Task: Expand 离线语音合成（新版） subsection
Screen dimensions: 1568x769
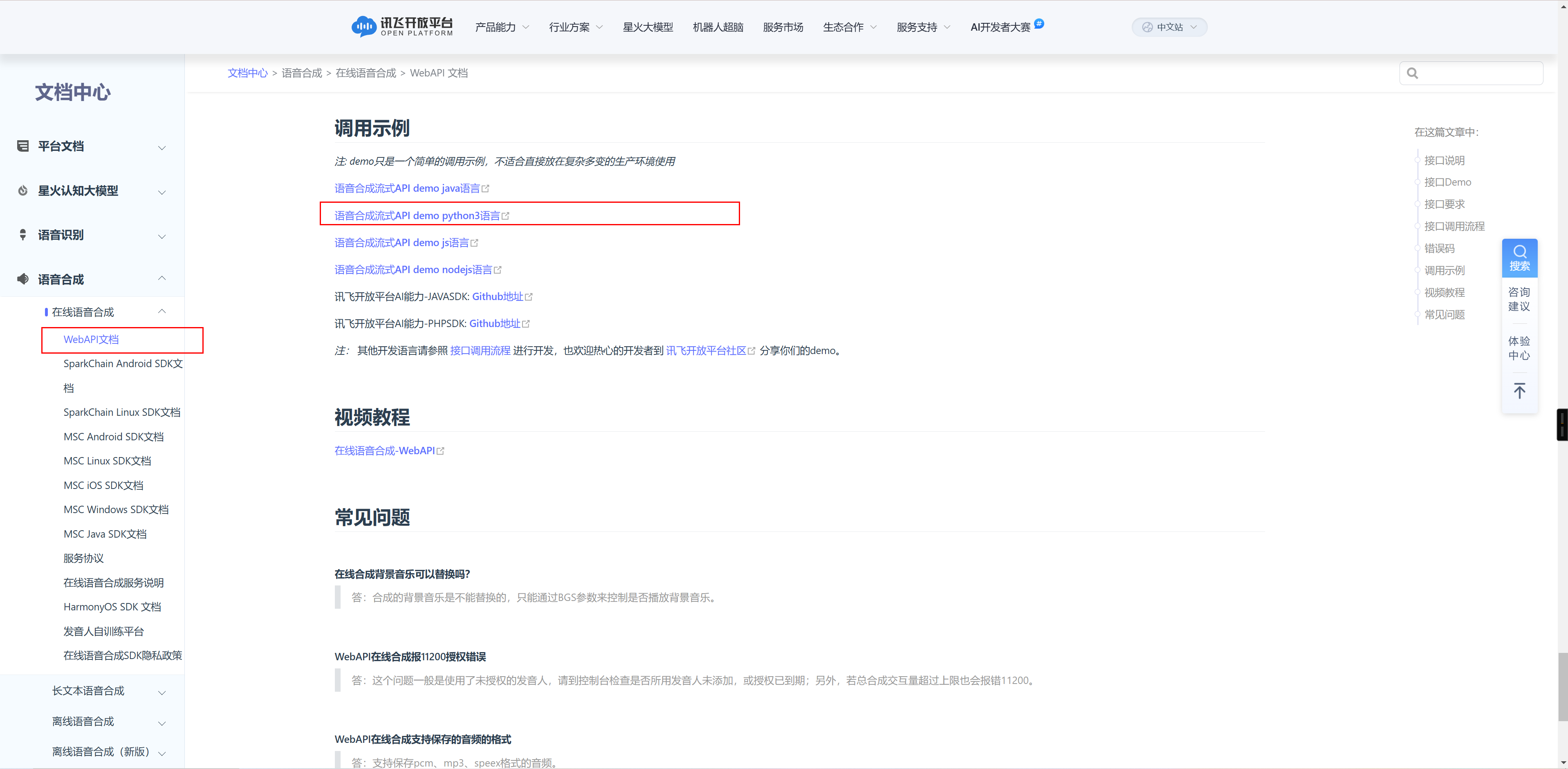Action: [x=162, y=754]
